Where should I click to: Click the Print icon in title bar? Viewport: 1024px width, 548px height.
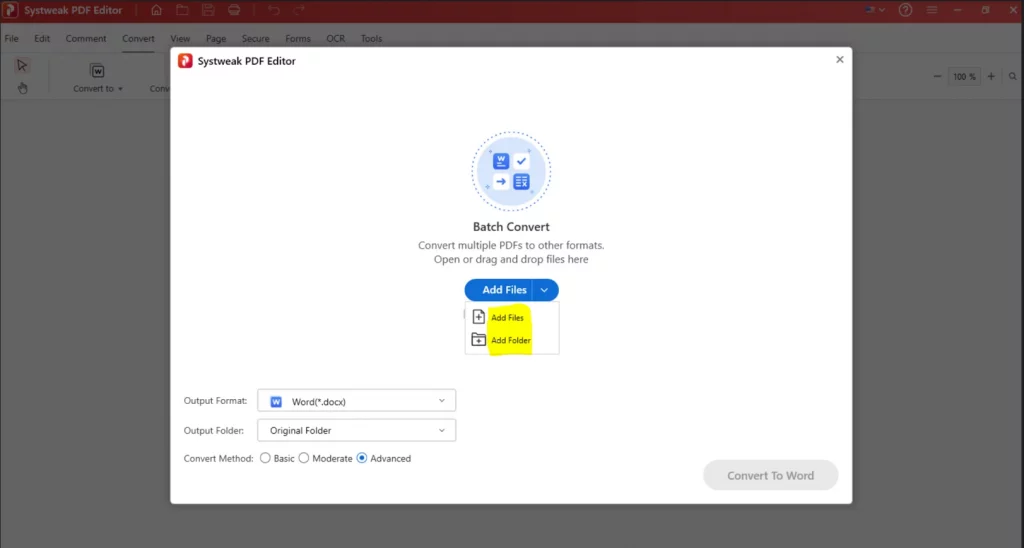234,10
